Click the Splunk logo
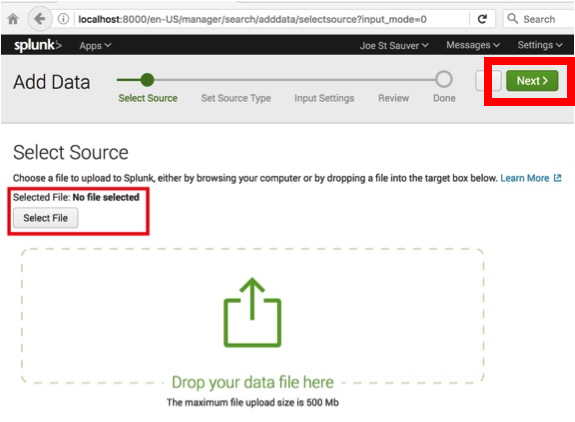 tap(37, 45)
